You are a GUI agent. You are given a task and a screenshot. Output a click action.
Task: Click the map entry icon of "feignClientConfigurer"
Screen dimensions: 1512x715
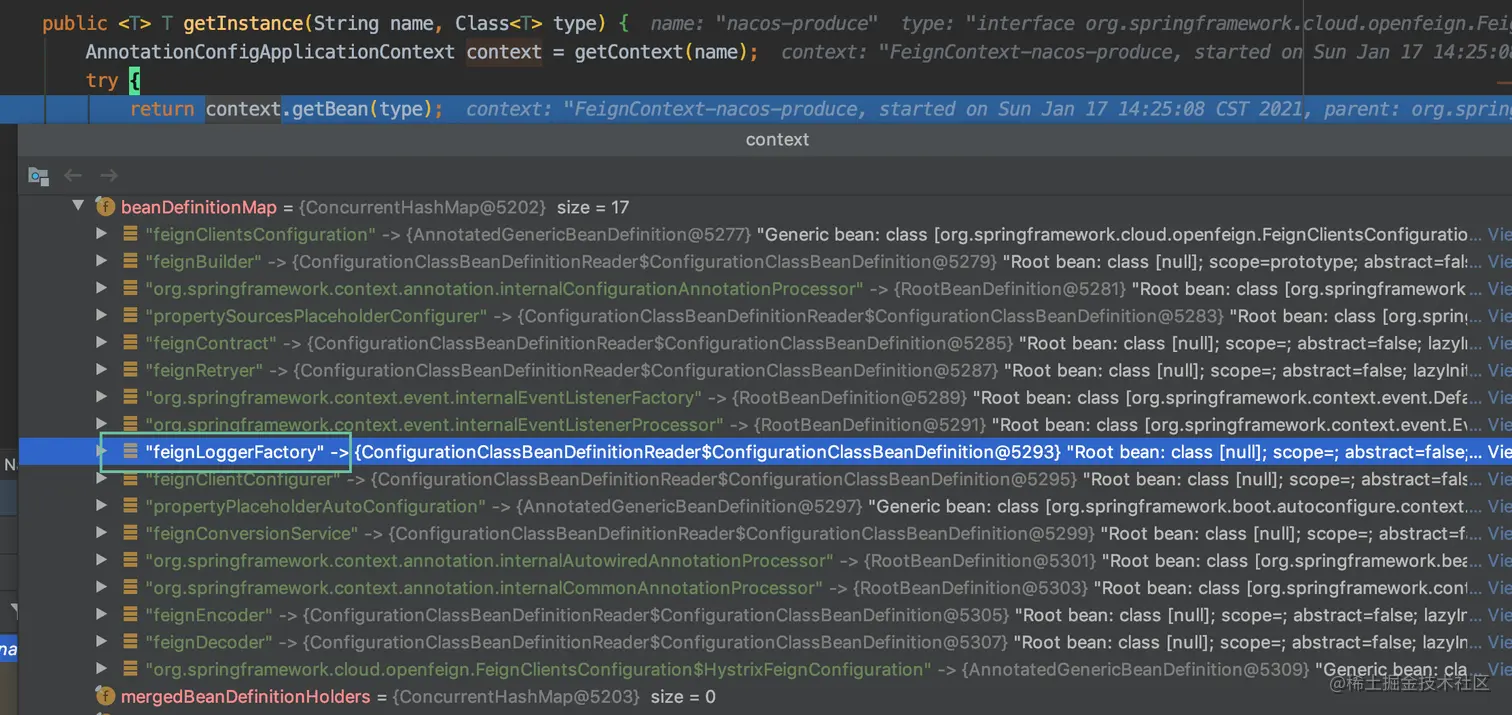click(x=130, y=479)
